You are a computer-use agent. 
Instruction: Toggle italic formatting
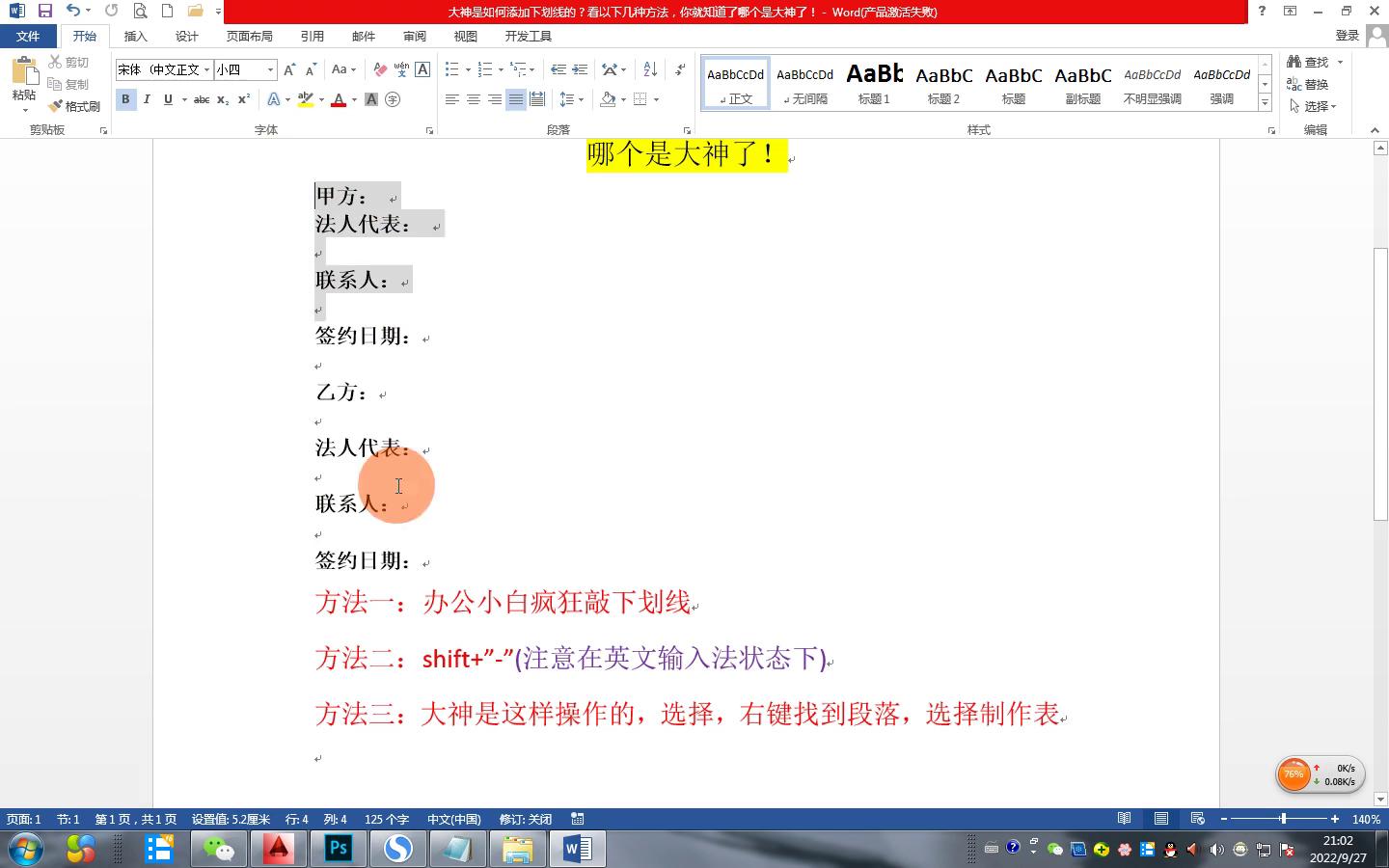pos(147,99)
